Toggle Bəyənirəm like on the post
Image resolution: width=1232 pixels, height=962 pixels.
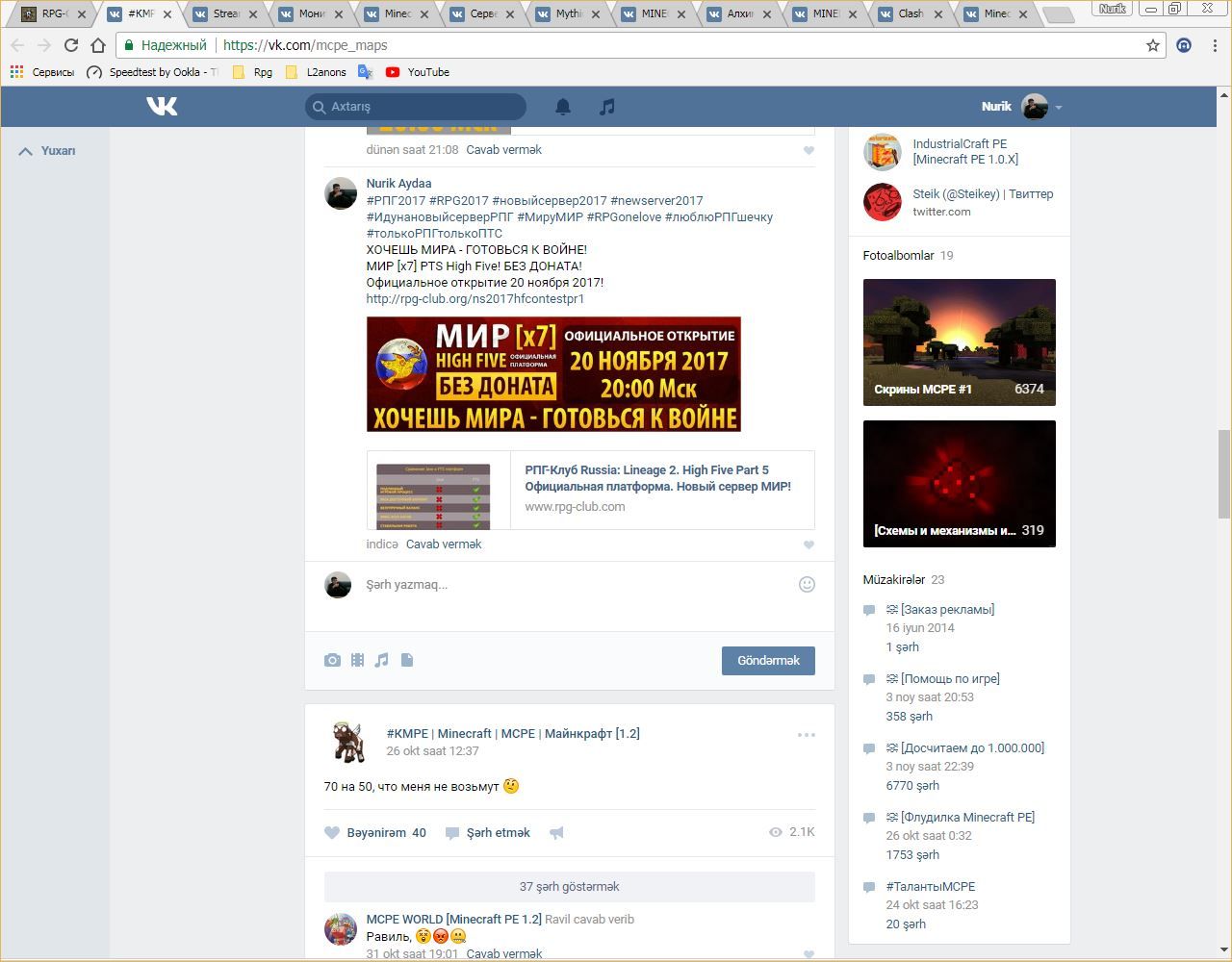click(x=375, y=833)
